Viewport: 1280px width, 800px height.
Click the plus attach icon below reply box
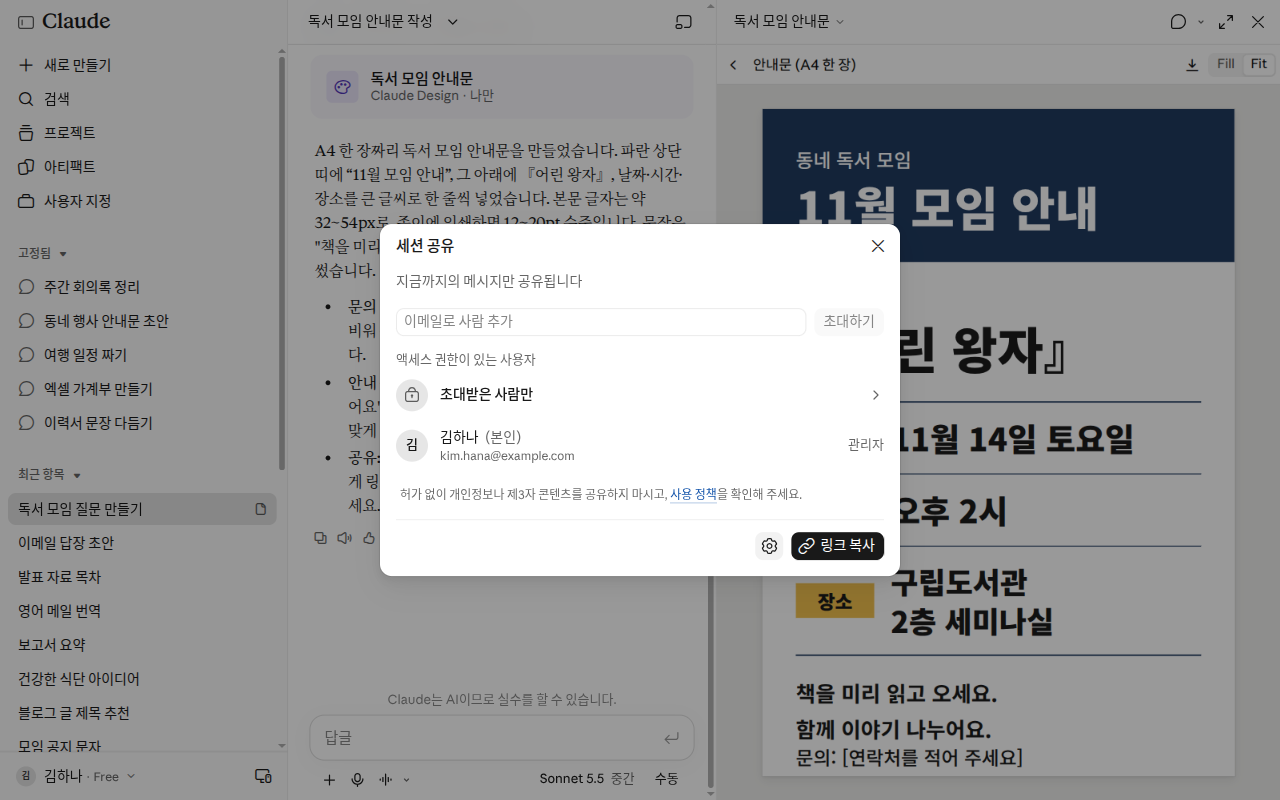click(x=329, y=779)
